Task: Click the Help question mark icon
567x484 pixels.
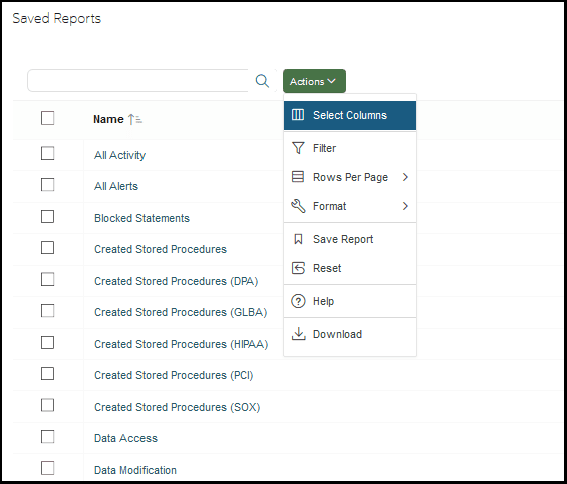Action: [x=298, y=301]
